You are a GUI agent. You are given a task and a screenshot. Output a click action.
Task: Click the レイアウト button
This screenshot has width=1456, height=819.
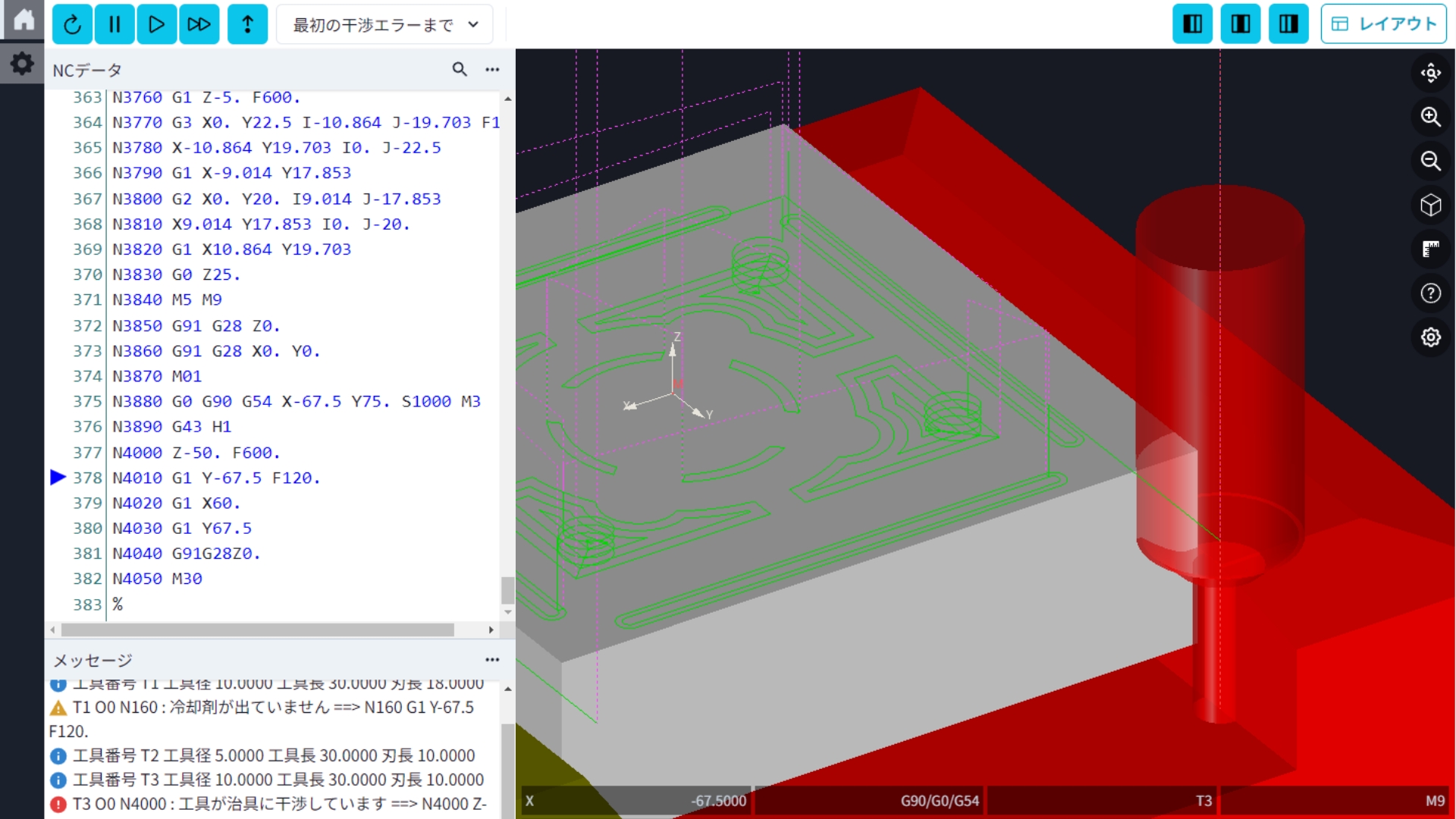[1383, 24]
